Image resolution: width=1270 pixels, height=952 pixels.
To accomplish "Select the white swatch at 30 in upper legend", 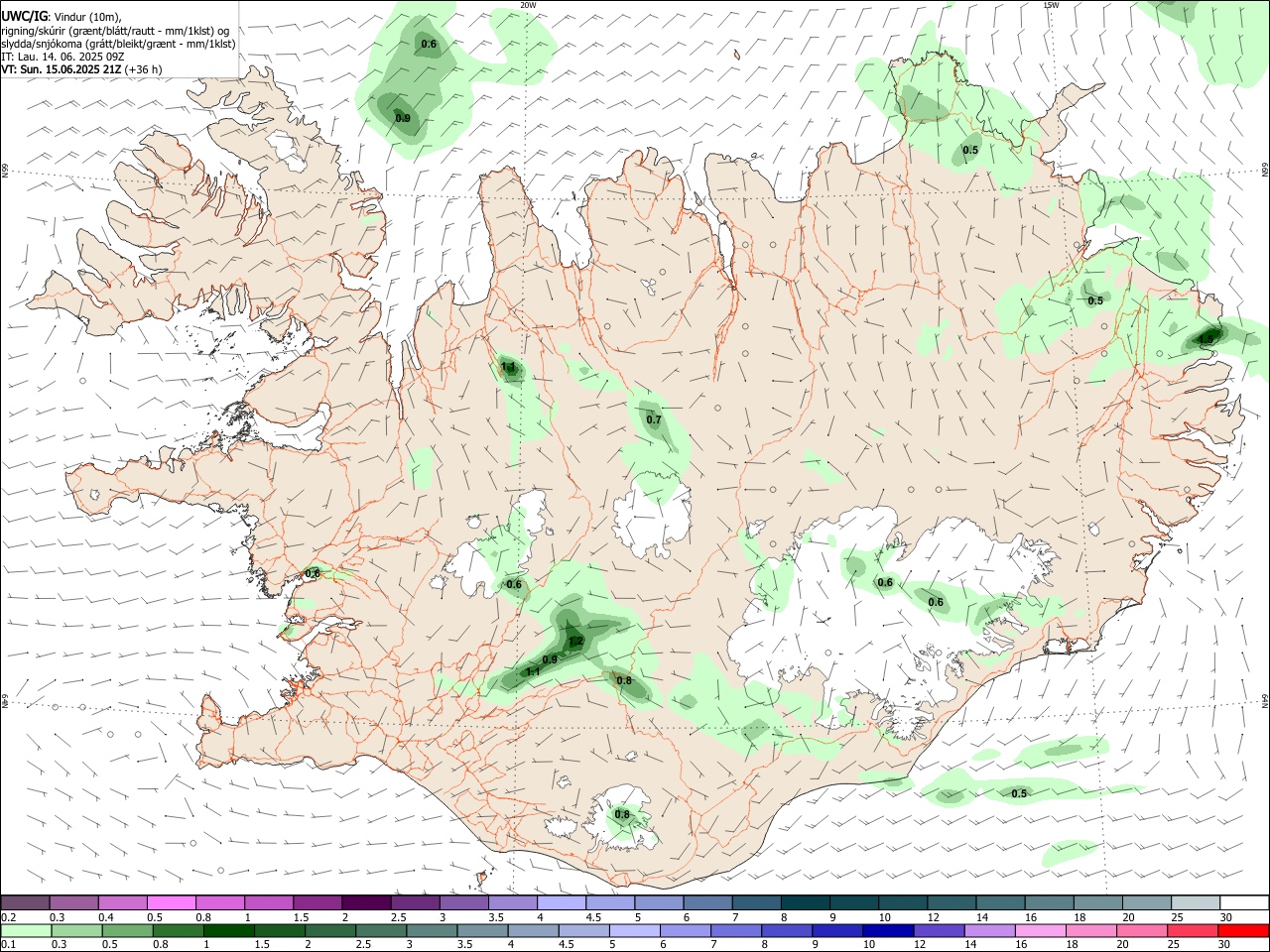I will point(1243,902).
